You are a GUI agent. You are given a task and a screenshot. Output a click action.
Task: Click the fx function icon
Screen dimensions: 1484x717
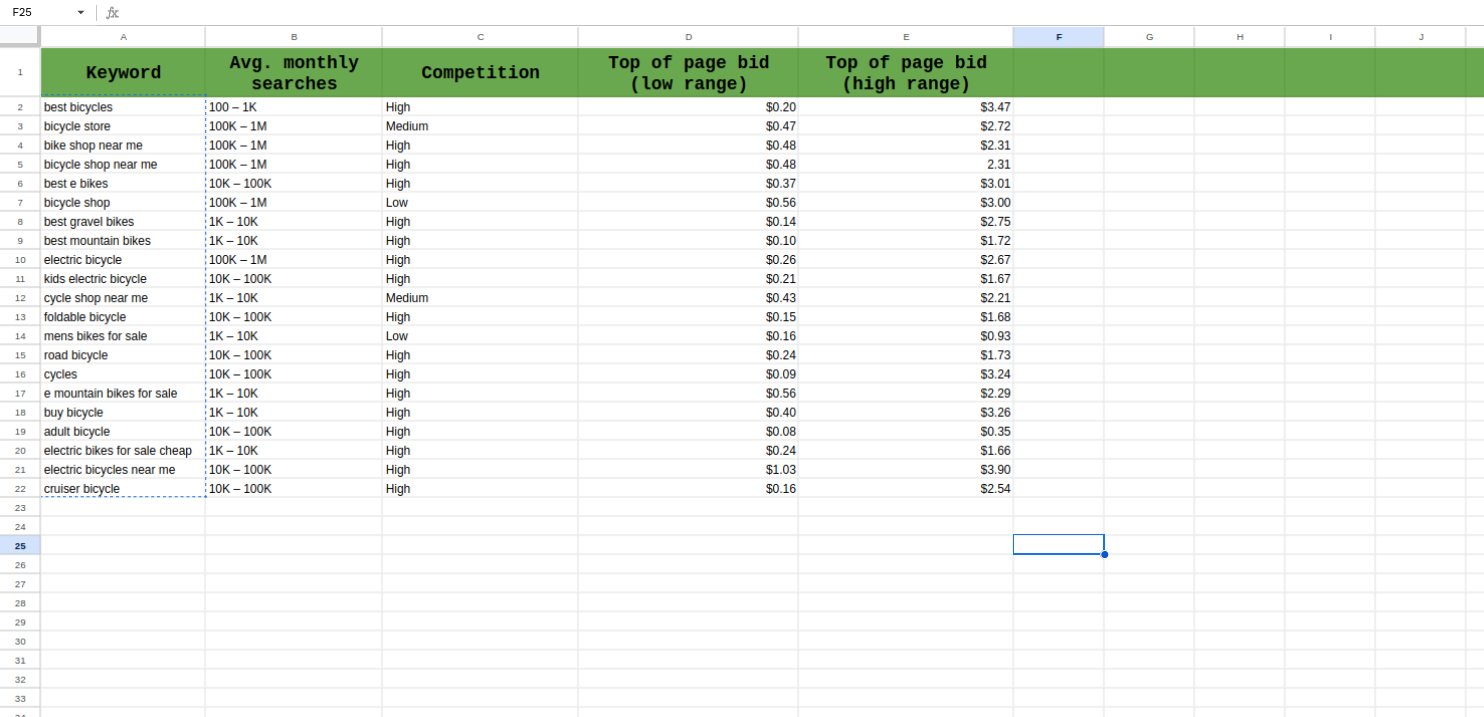point(112,13)
